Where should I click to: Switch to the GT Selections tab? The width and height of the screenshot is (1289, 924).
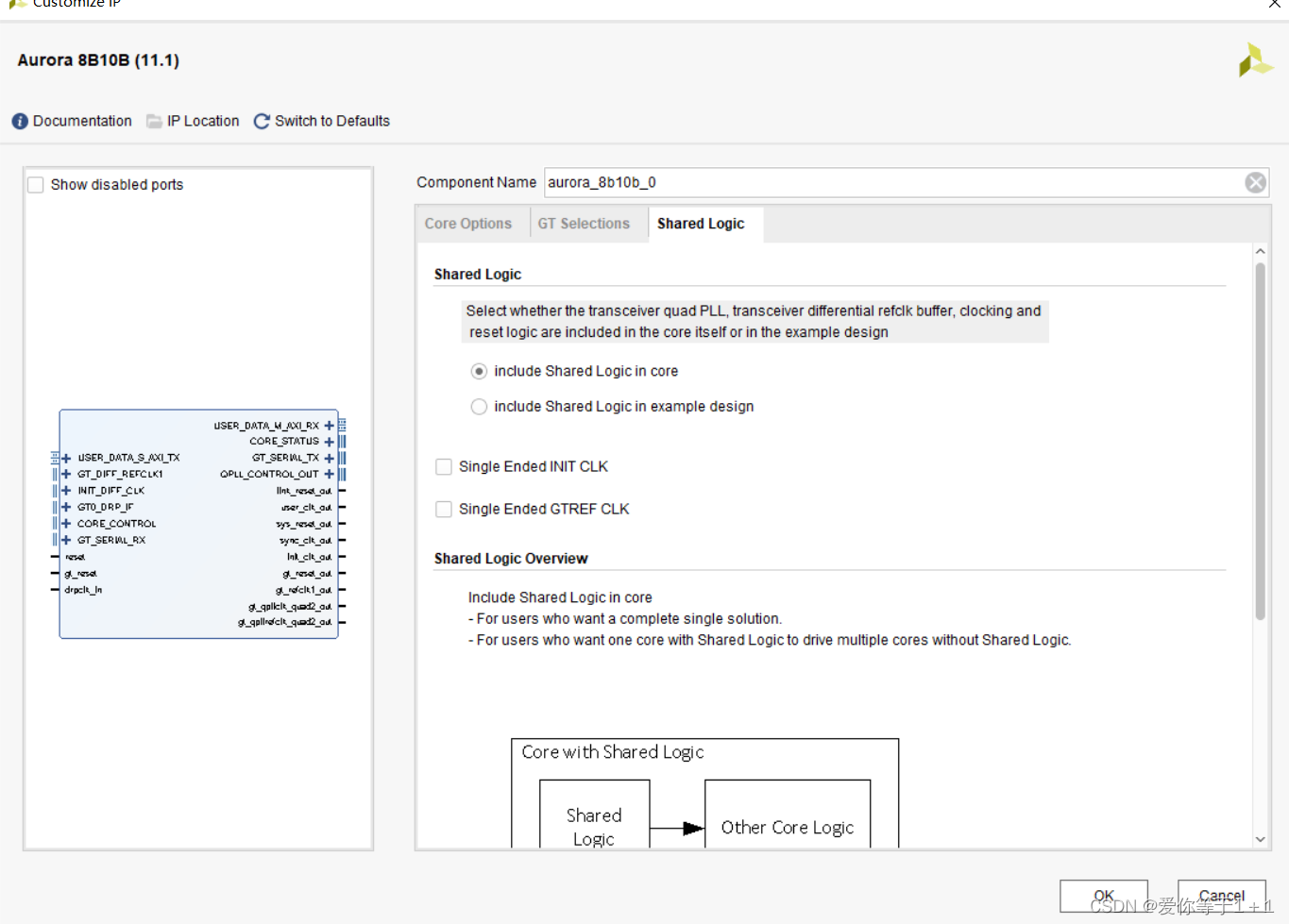point(584,224)
